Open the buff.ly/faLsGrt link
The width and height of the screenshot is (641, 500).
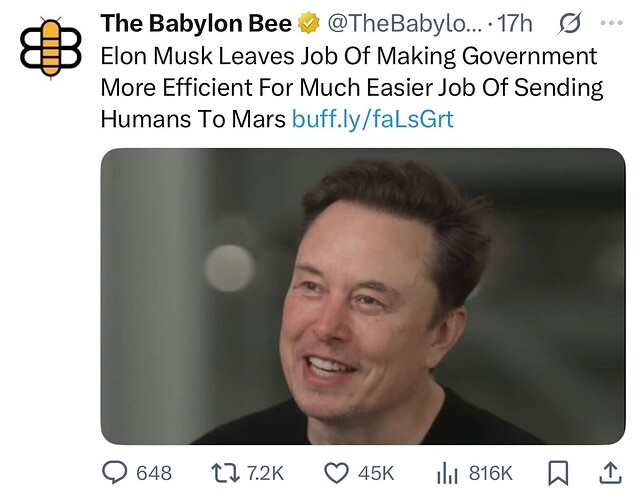372,120
